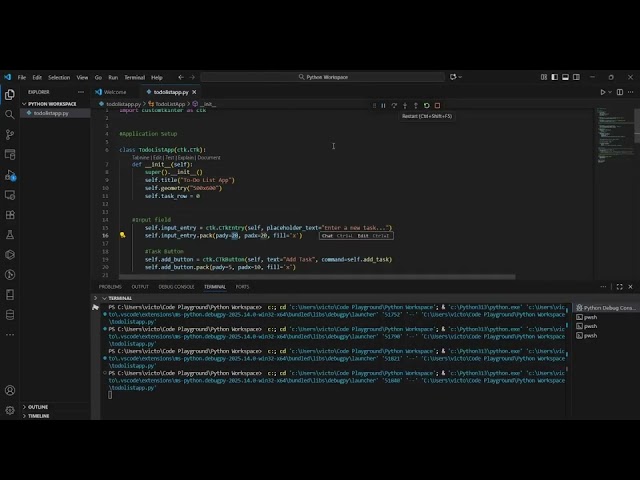Click the debug Step Over button
This screenshot has width=640, height=480.
(394, 106)
